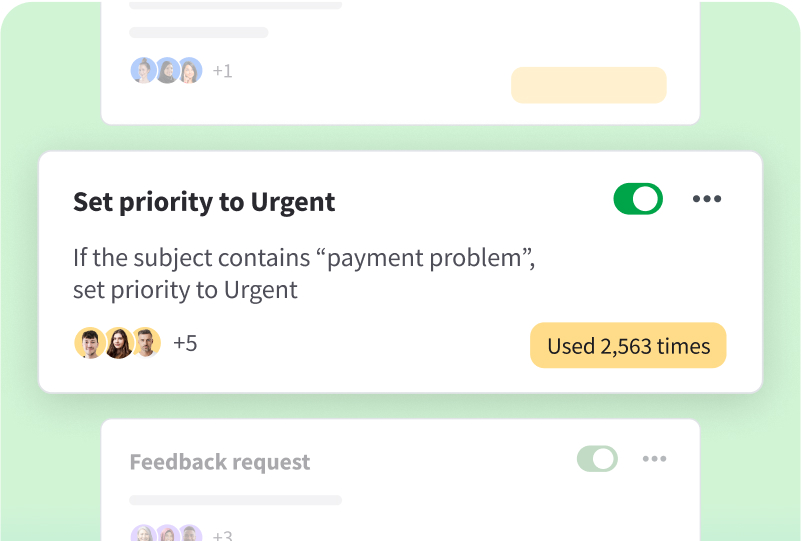Open the Feedback request more options menu
Screen dimensions: 801x541
point(654,459)
